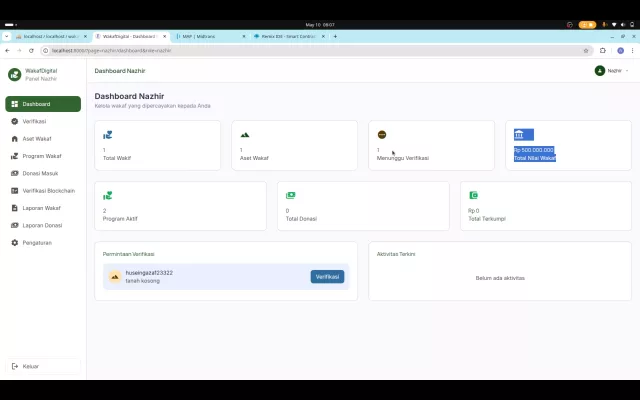The width and height of the screenshot is (640, 400).
Task: Click the Dashboard grid icon
Action: (x=15, y=104)
